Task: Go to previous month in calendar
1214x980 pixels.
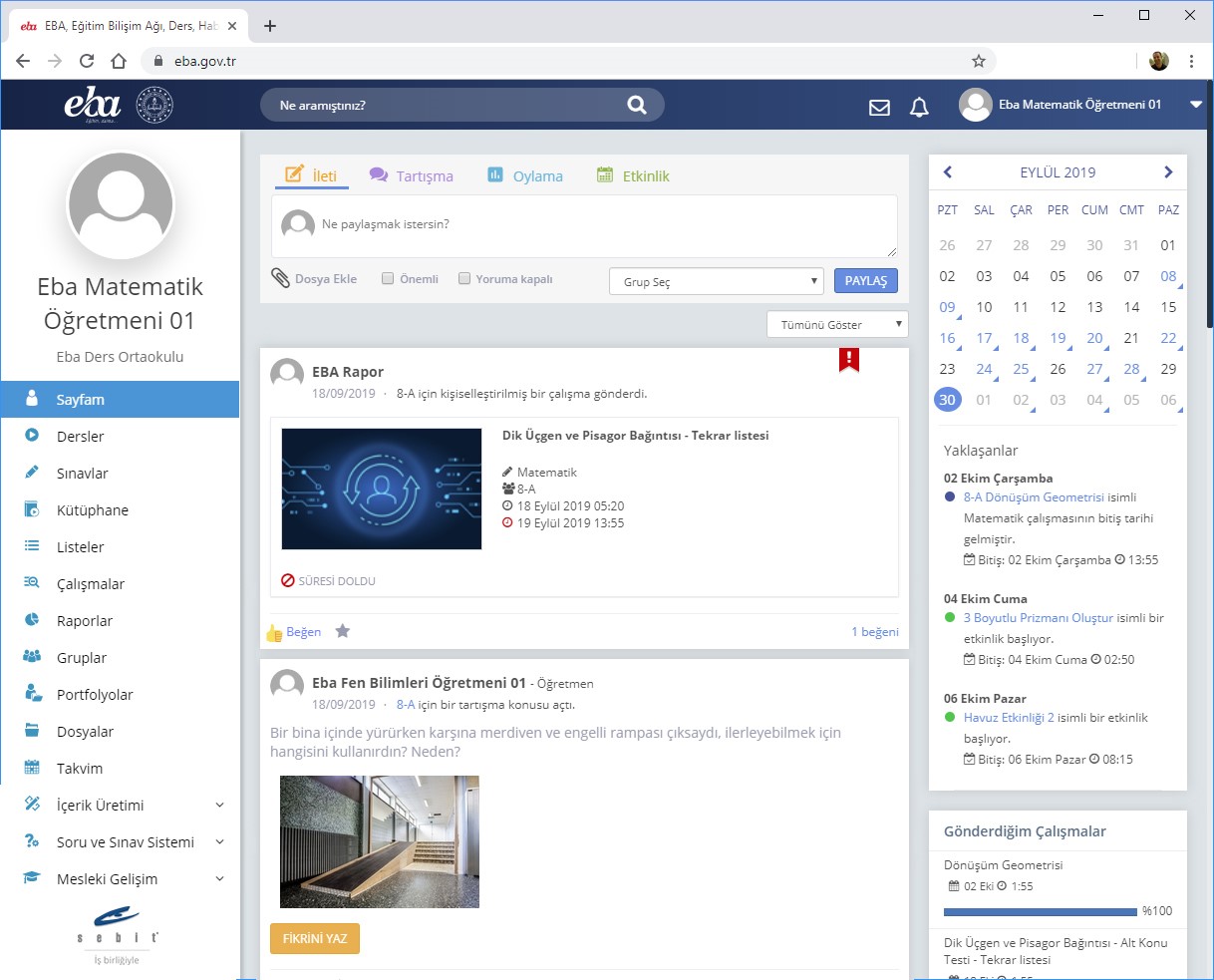Action: [948, 172]
